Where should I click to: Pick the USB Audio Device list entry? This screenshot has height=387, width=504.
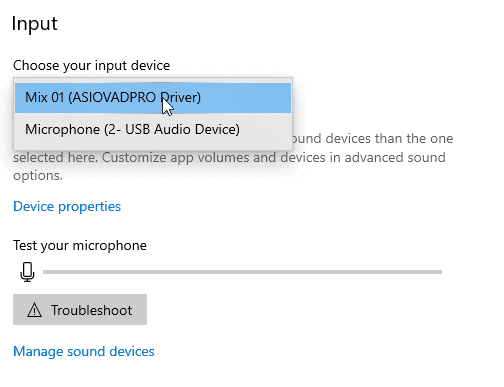click(153, 129)
